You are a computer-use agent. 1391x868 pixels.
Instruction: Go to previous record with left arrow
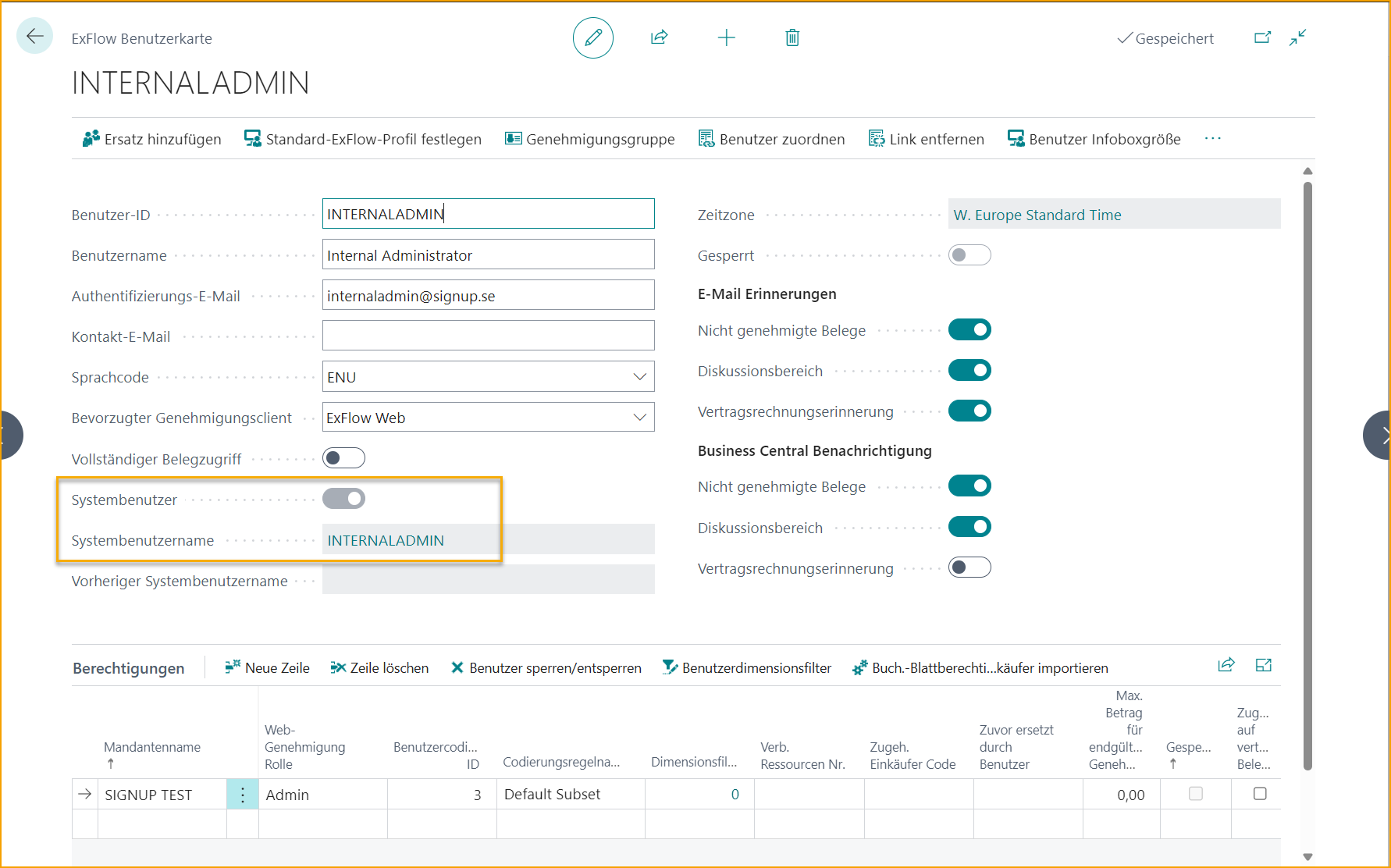tap(9, 436)
